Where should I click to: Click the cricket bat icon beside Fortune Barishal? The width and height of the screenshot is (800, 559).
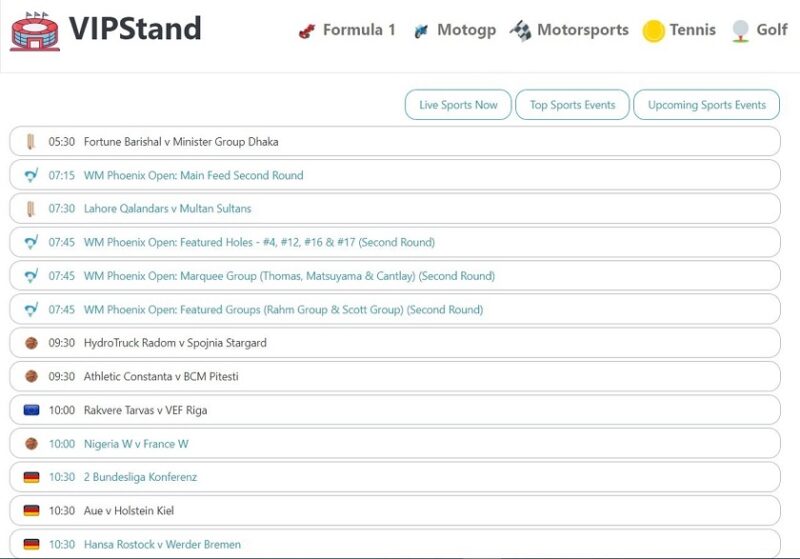(31, 142)
